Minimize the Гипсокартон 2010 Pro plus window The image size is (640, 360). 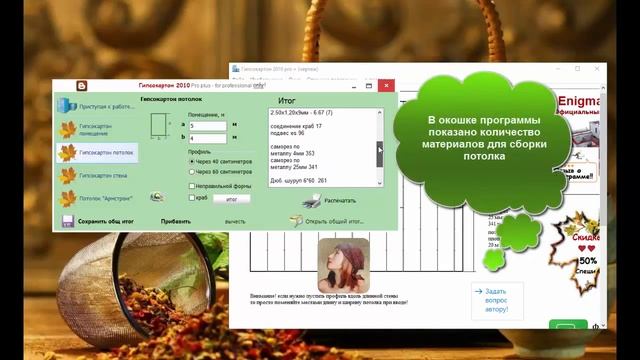(354, 86)
